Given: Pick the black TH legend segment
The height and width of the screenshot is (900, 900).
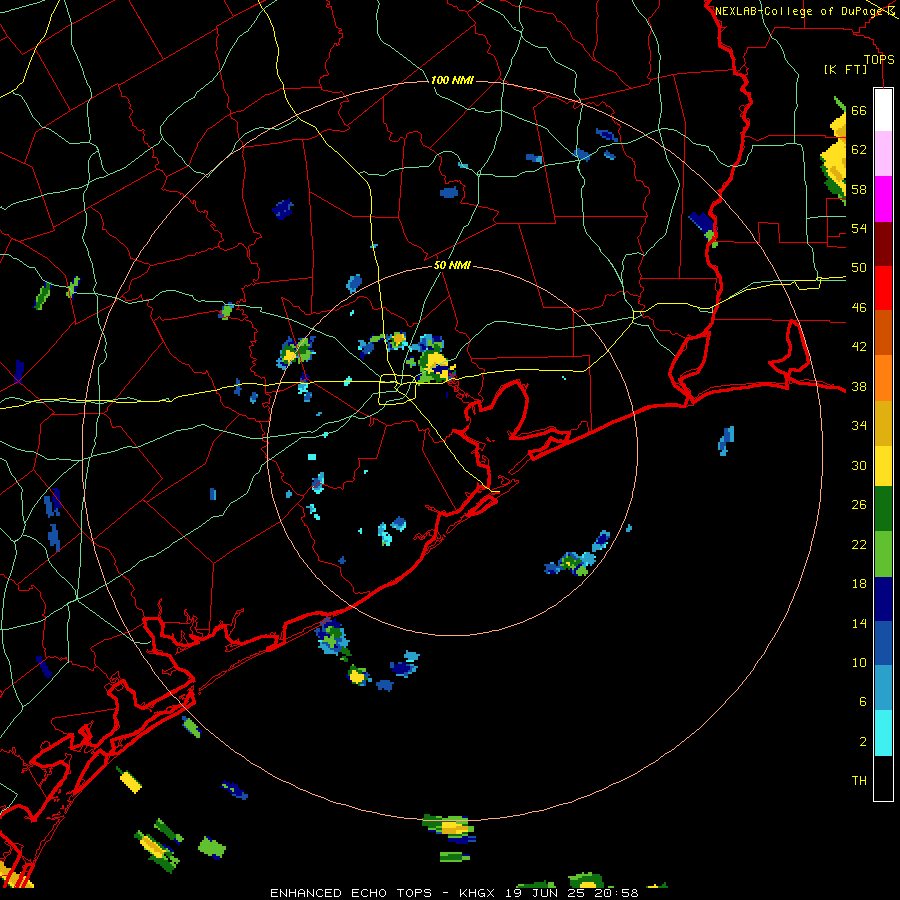Looking at the screenshot, I should [x=883, y=778].
